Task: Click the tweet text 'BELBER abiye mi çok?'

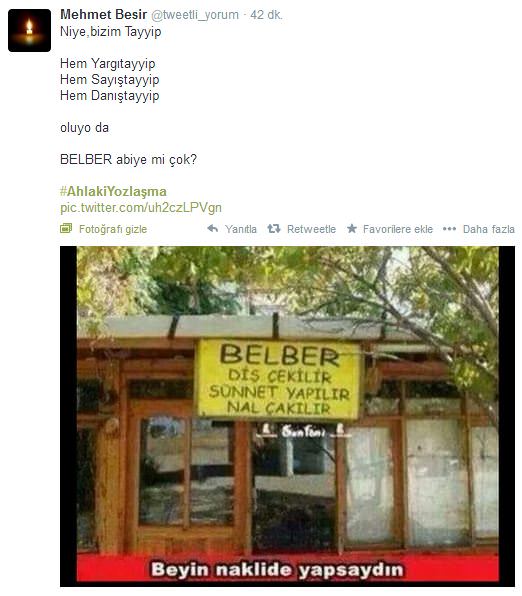Action: (129, 159)
